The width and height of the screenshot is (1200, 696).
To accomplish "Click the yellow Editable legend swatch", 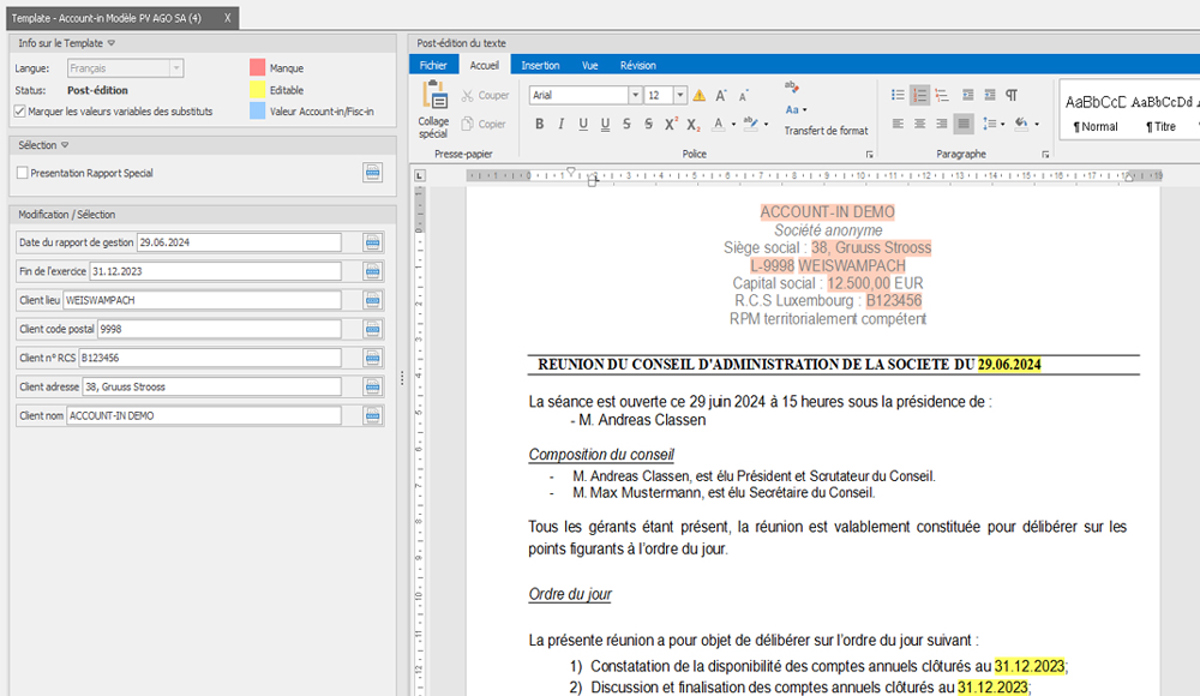I will [257, 90].
